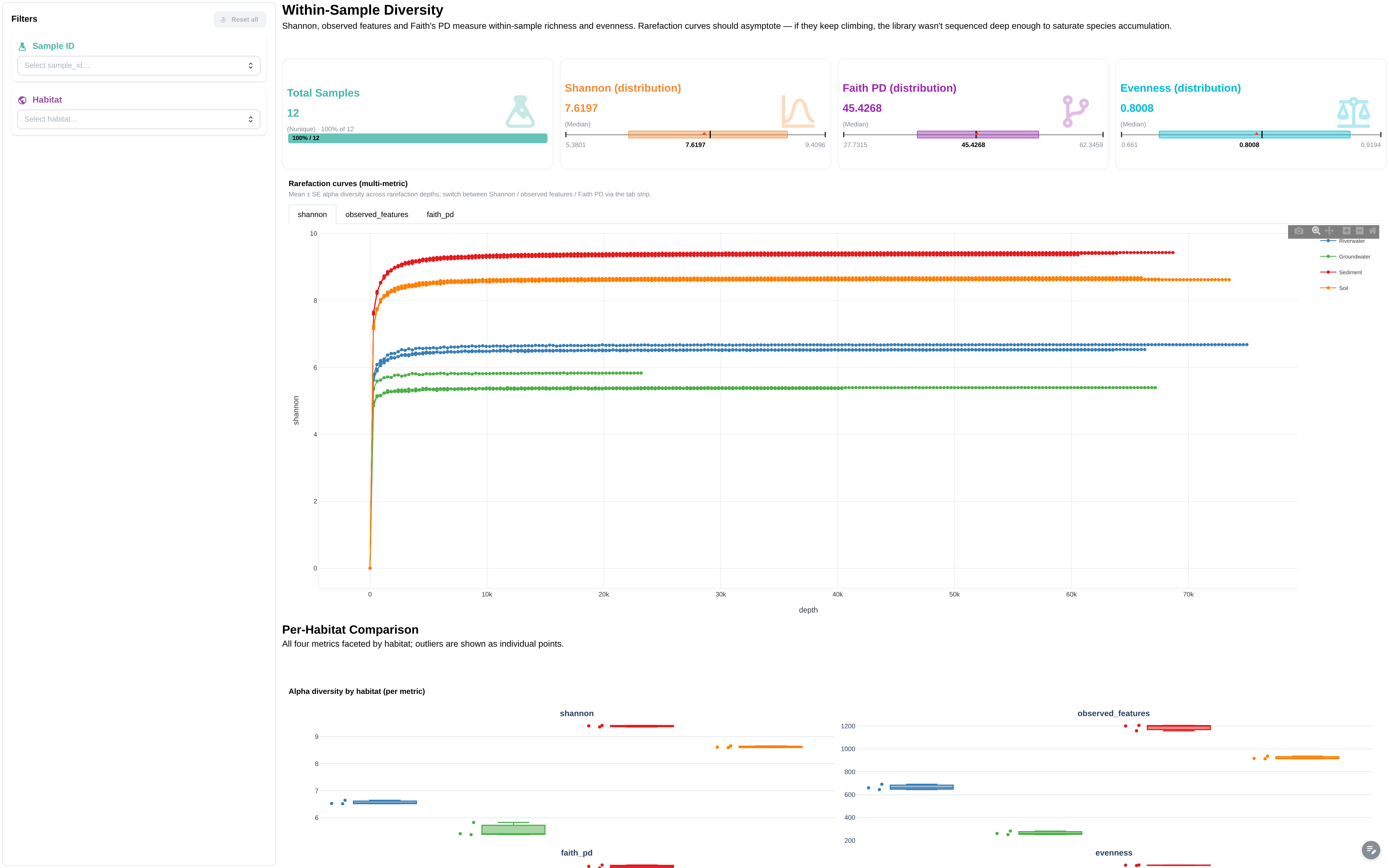Switch to the observed_features tab
The height and width of the screenshot is (868, 1389).
(377, 215)
